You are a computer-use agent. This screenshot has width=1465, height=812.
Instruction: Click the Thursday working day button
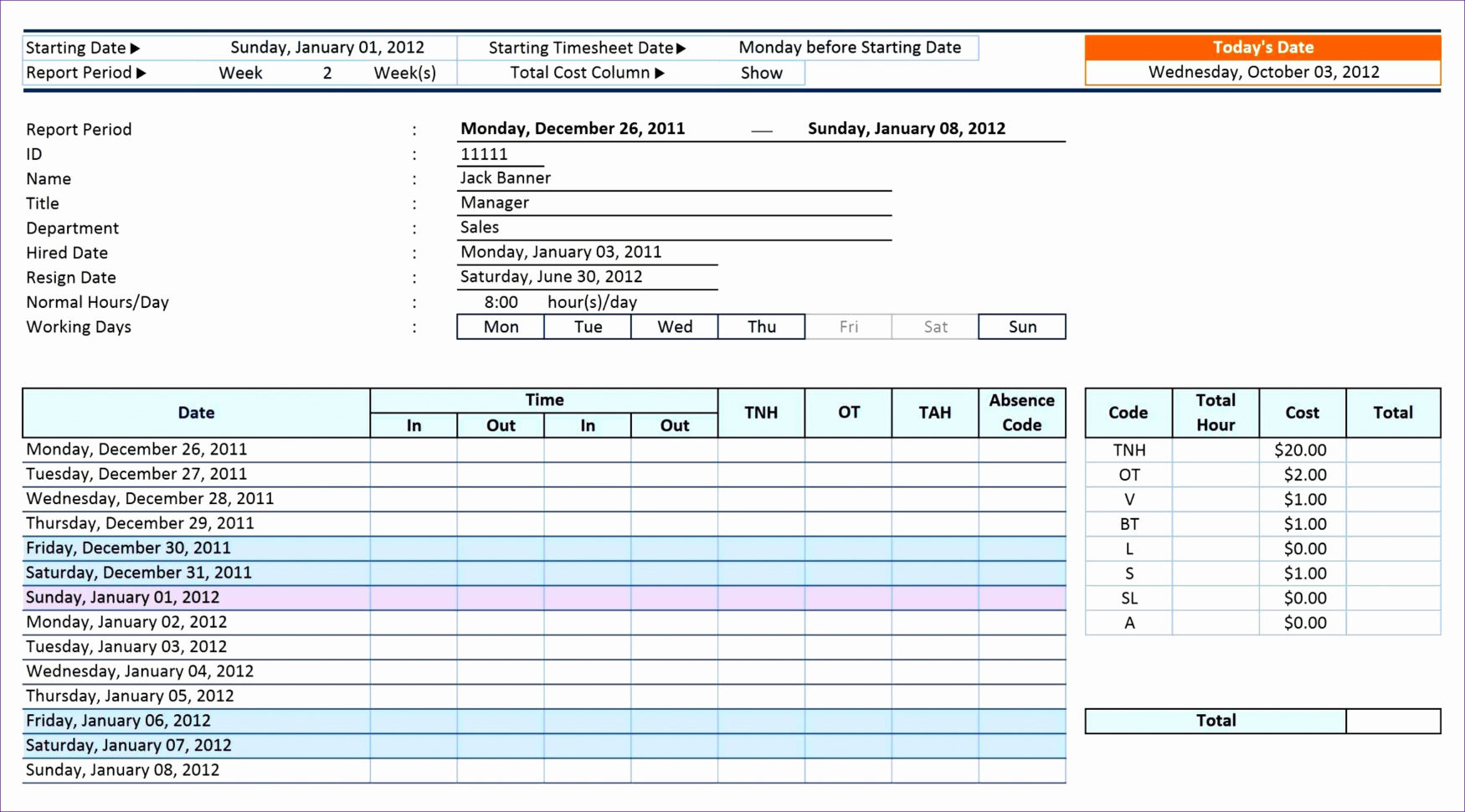[x=761, y=326]
